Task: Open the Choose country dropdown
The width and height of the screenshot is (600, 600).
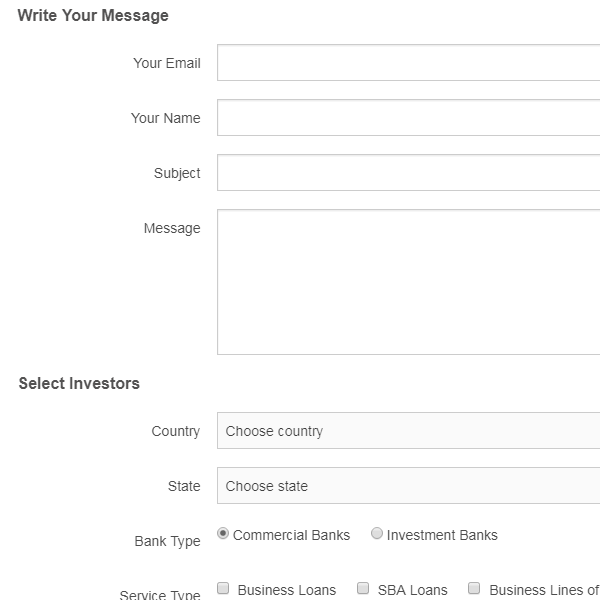Action: pos(408,431)
